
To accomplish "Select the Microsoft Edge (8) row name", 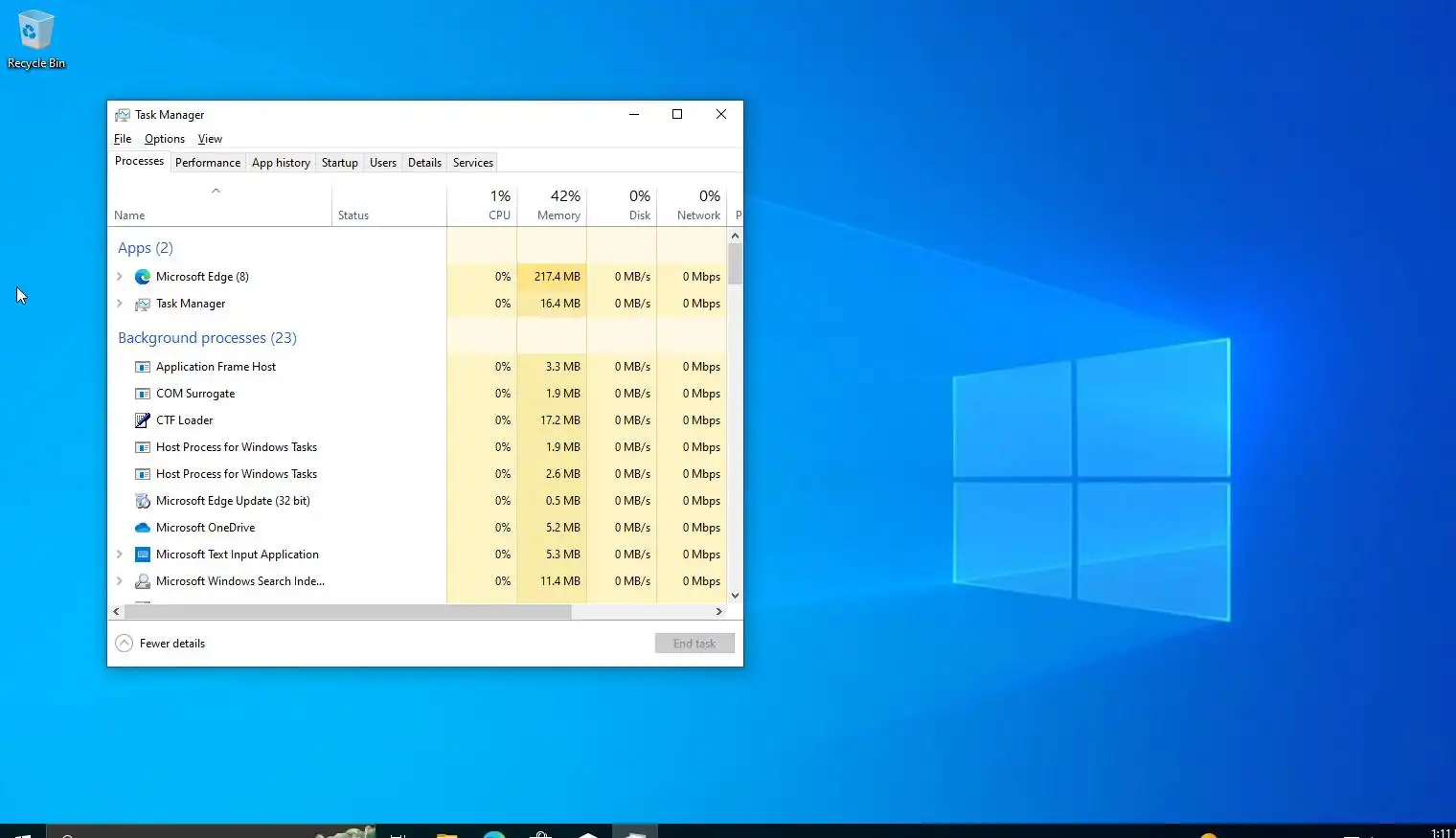I will [202, 277].
